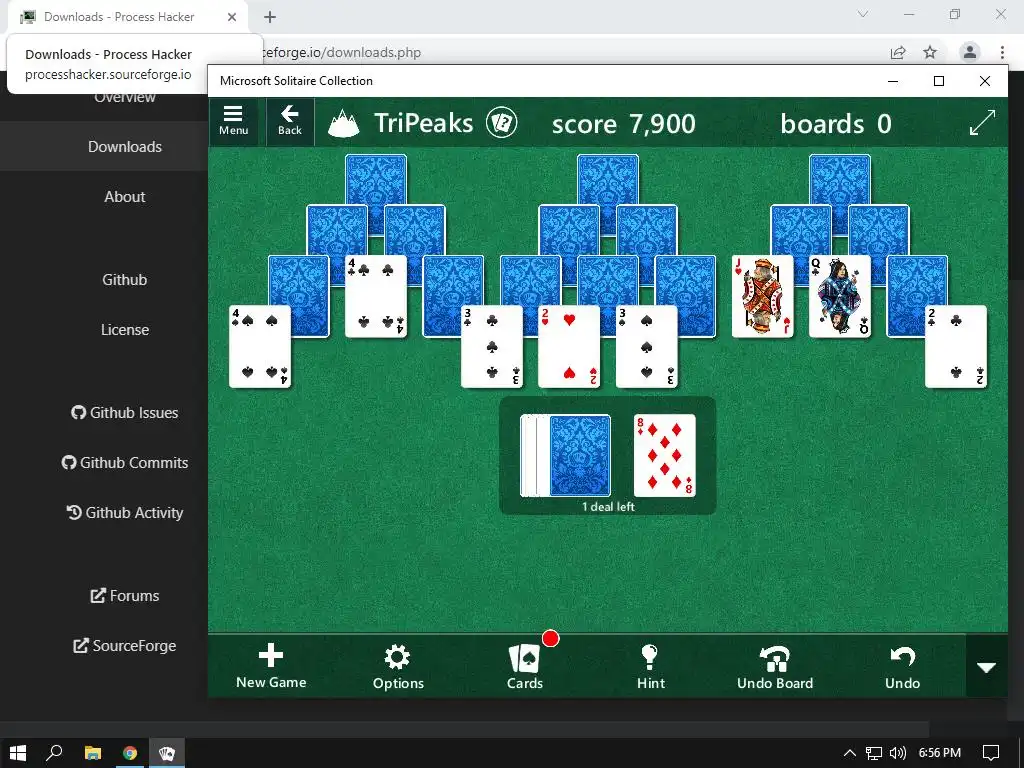Play the 4 of spades card
This screenshot has height=768, width=1024.
coord(259,347)
